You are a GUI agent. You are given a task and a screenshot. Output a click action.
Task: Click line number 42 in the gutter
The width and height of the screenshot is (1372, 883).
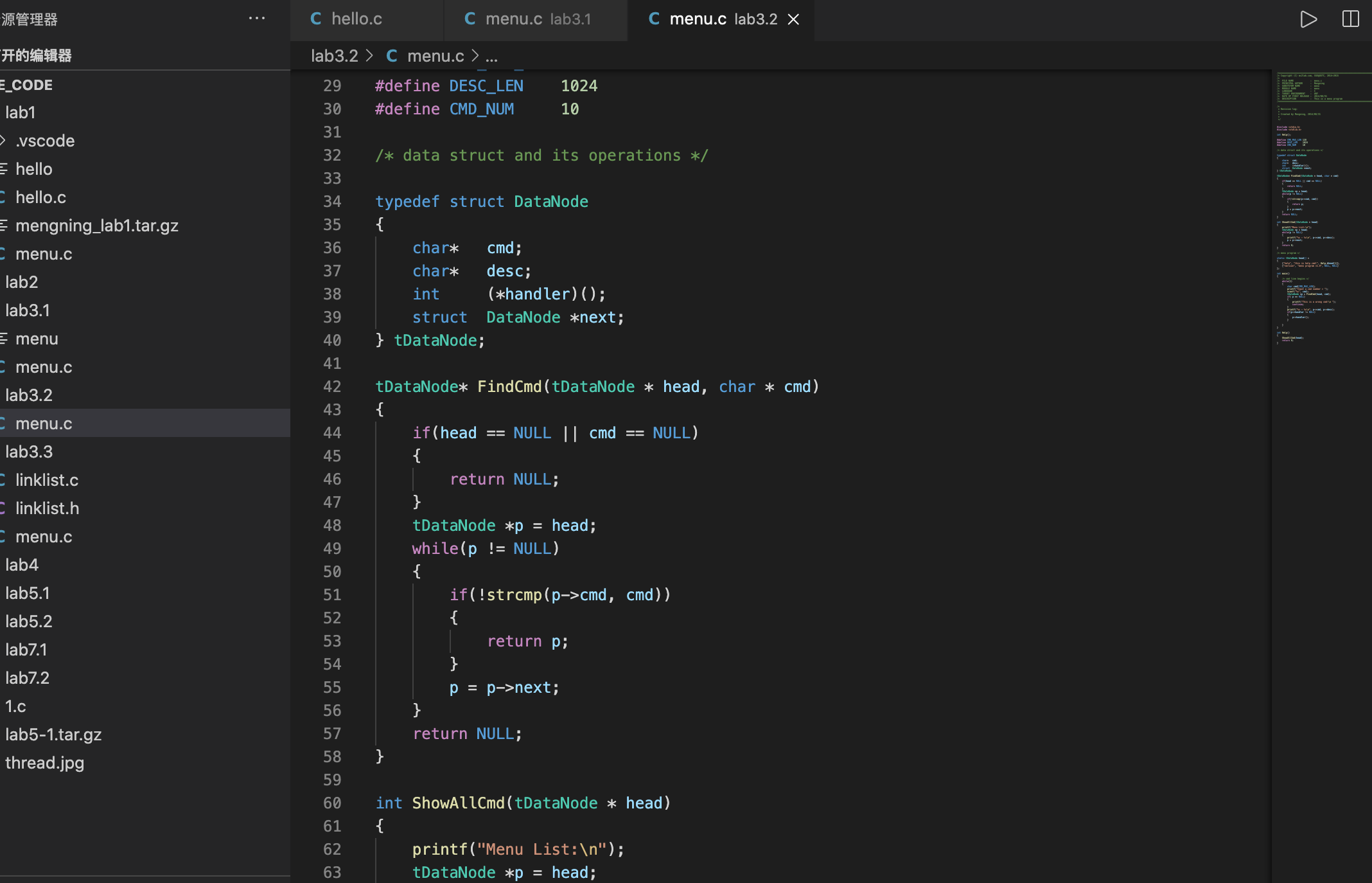click(x=332, y=386)
